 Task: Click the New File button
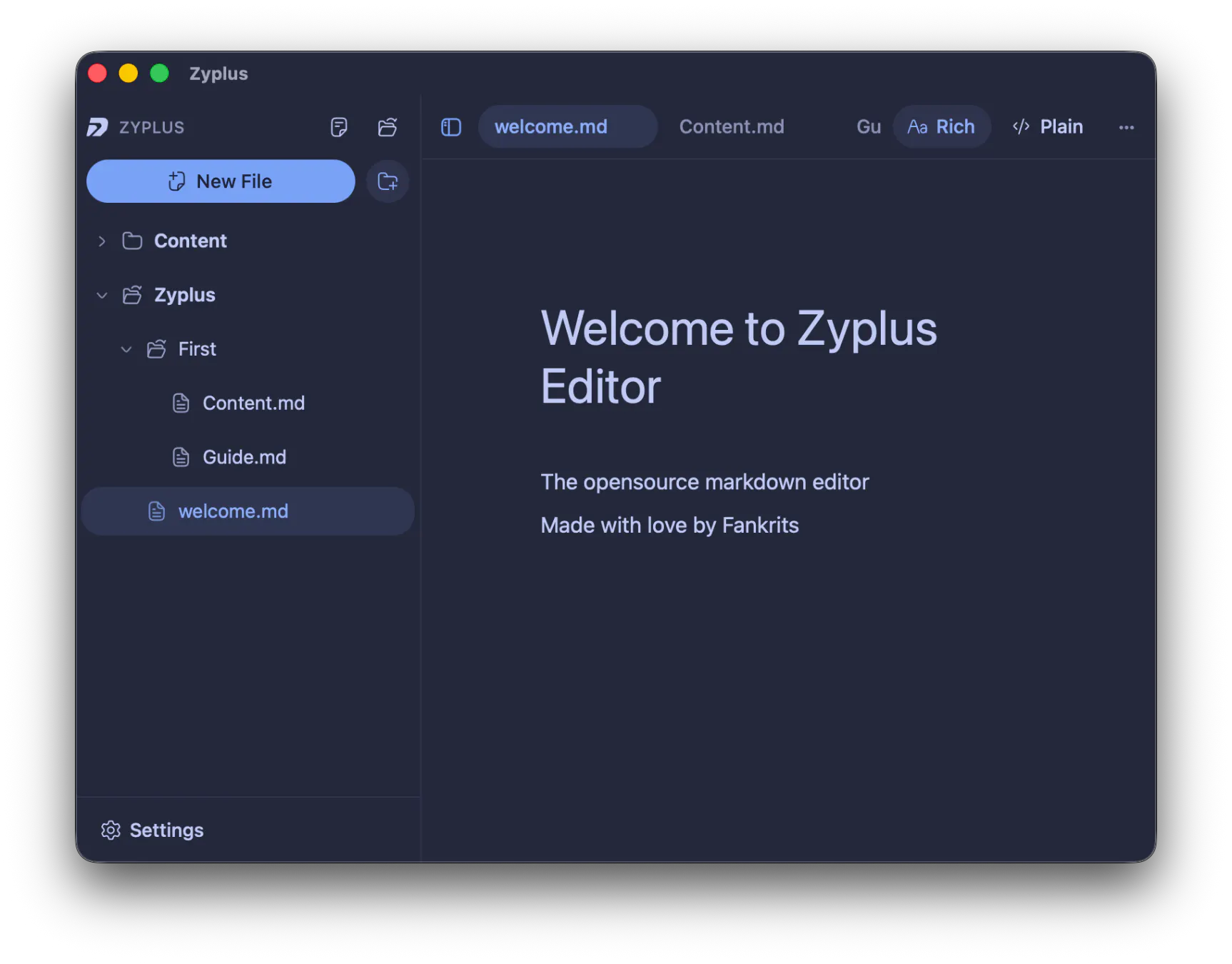(221, 181)
